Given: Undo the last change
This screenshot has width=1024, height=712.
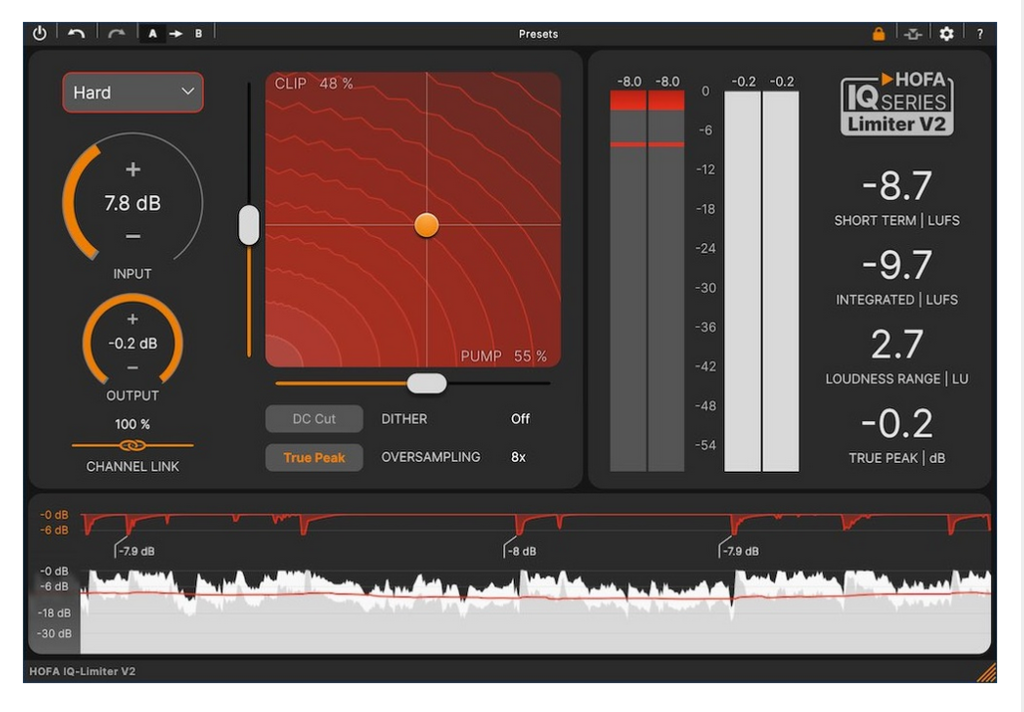Looking at the screenshot, I should tap(76, 33).
